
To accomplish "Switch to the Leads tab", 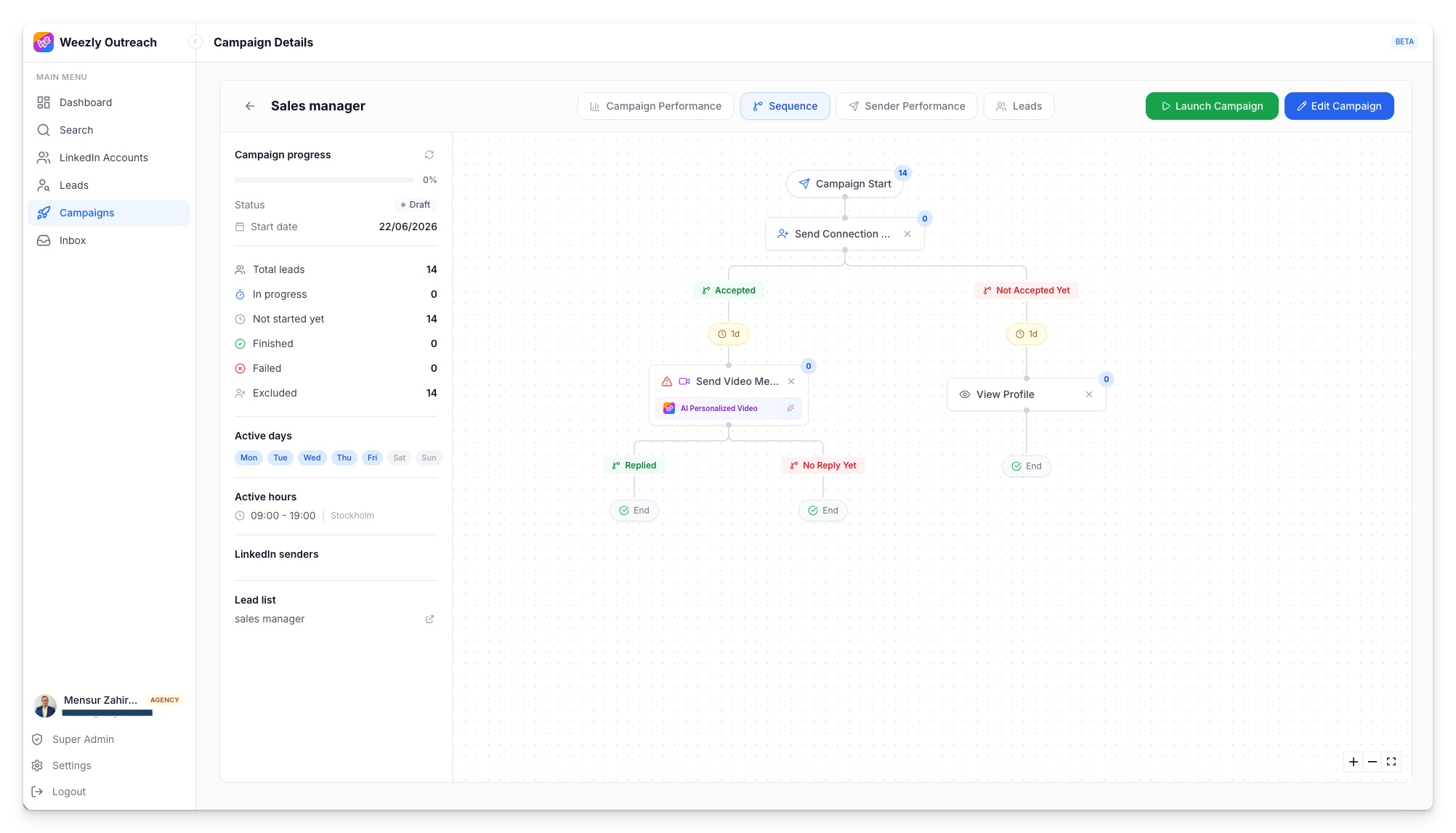I will (x=1019, y=106).
